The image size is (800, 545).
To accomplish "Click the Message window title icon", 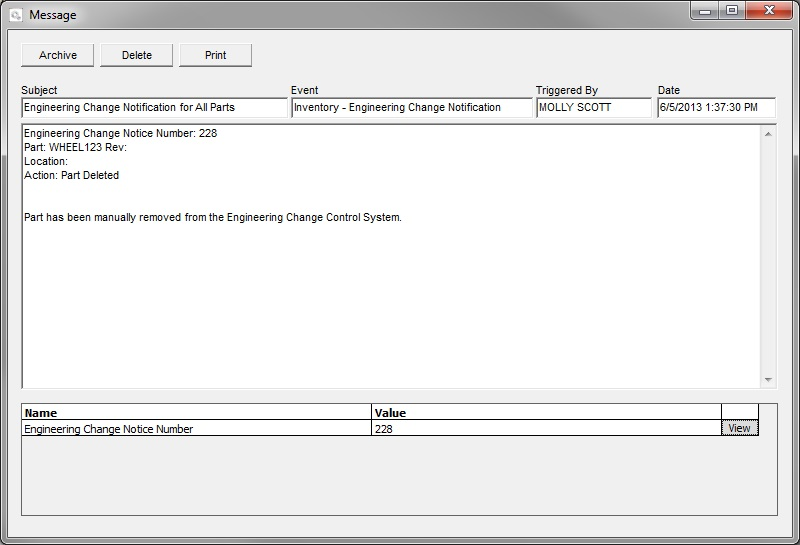I will click(x=16, y=15).
